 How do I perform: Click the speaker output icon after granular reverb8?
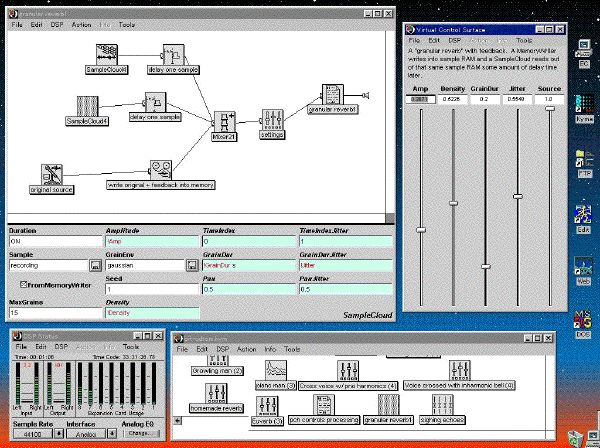[366, 95]
